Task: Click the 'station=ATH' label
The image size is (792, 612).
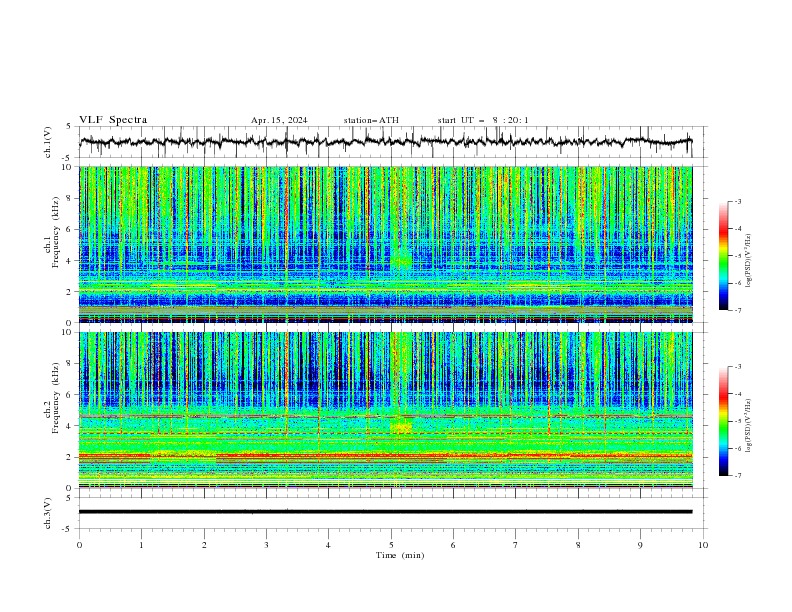Action: click(371, 120)
